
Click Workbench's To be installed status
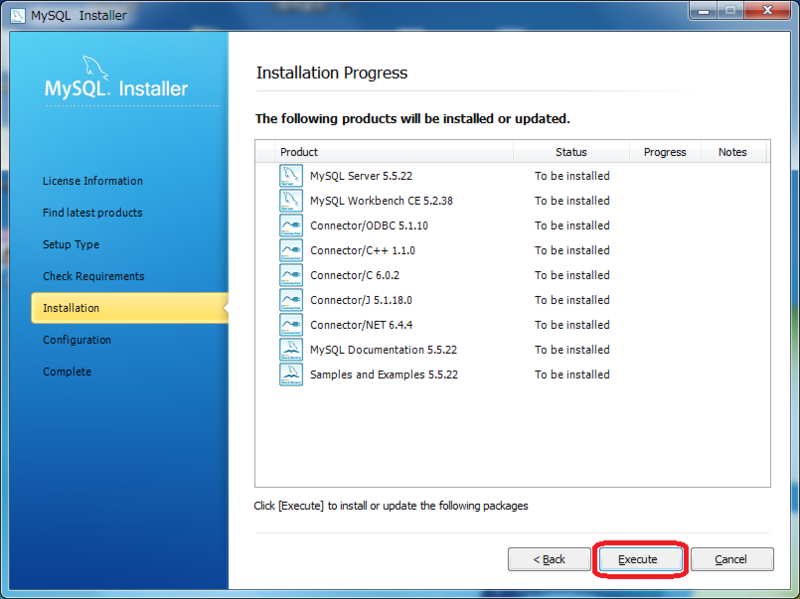click(x=572, y=201)
